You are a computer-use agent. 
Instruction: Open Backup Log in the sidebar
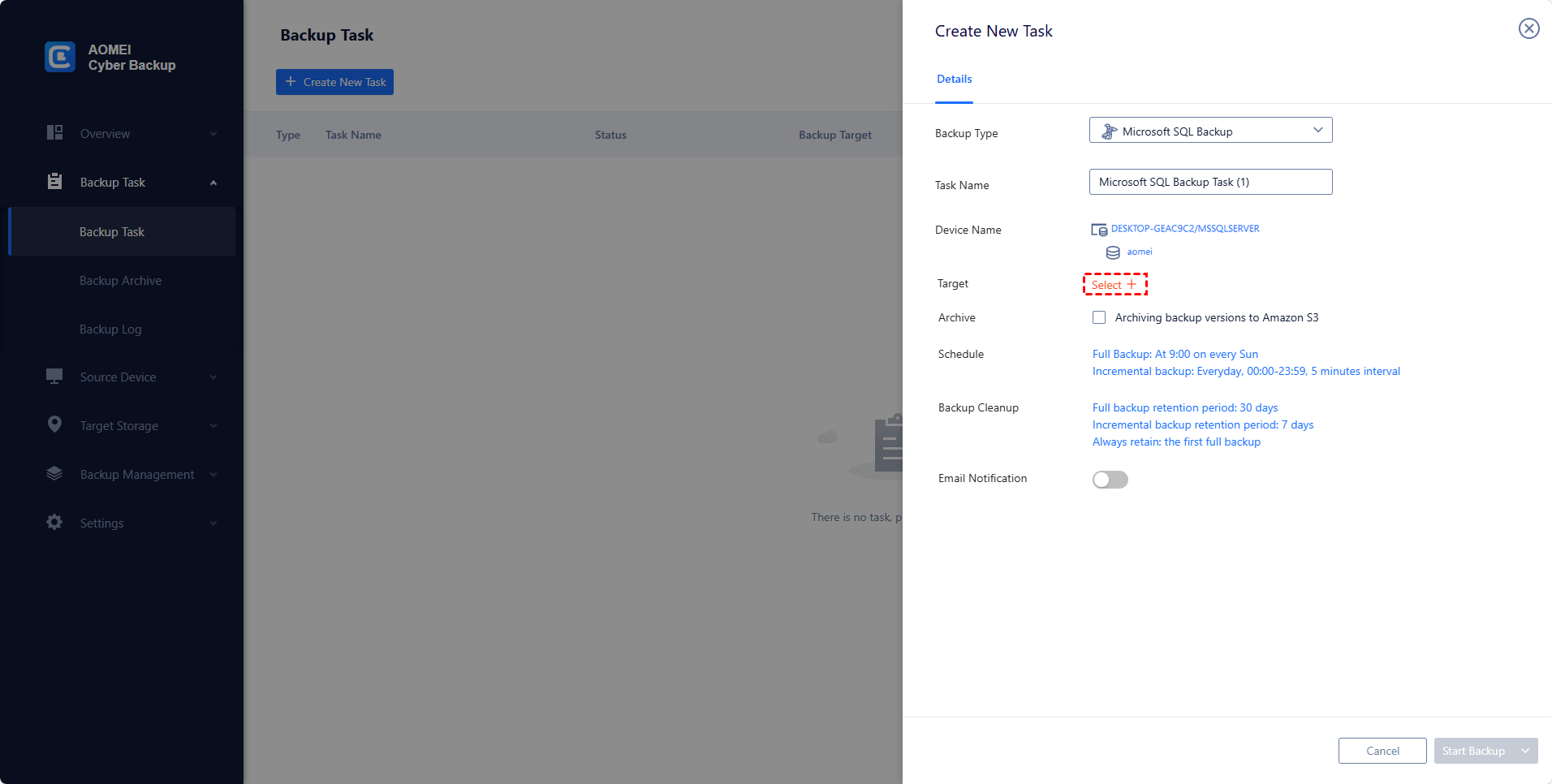click(x=110, y=330)
